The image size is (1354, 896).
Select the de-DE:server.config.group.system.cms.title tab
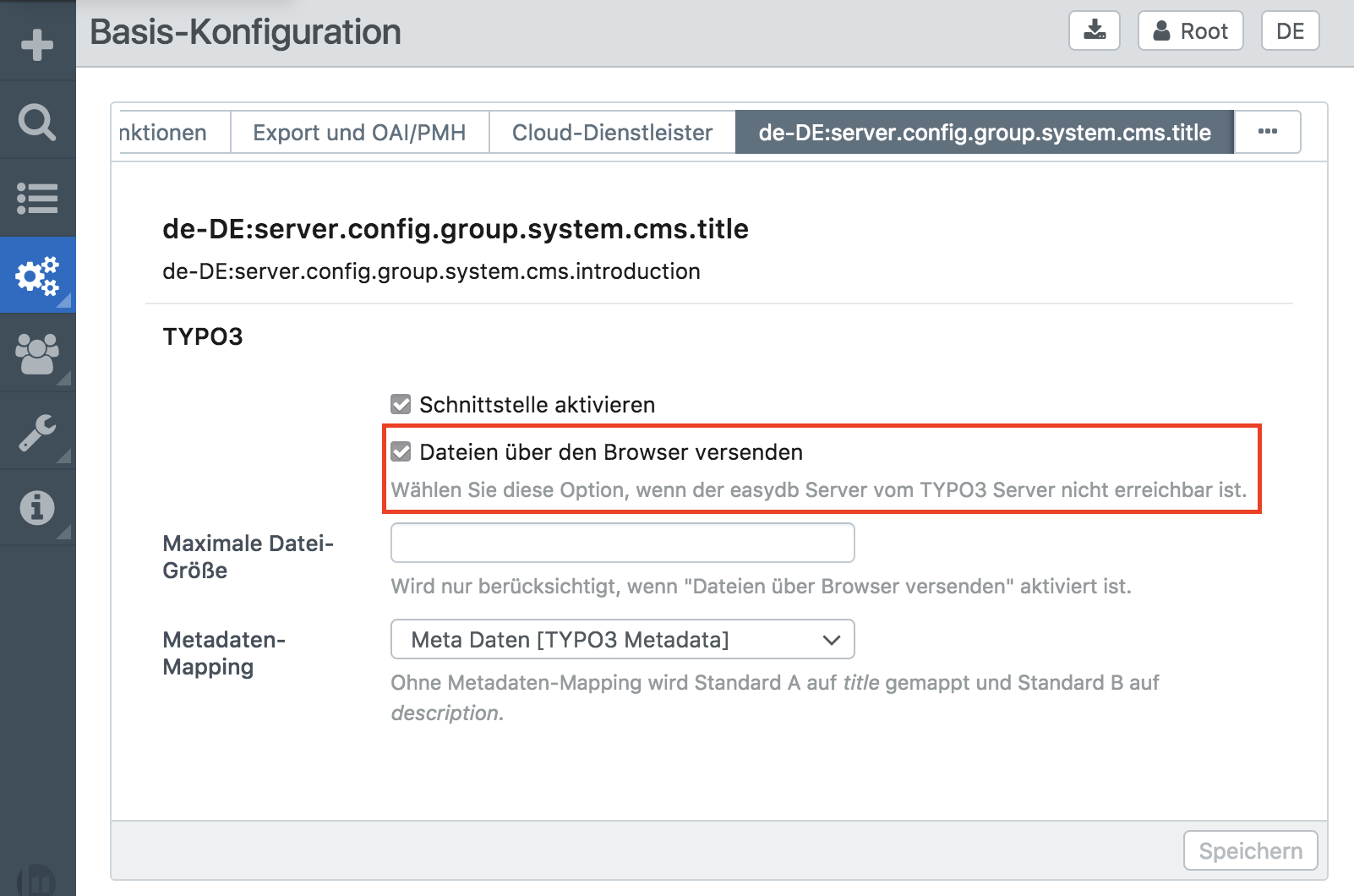[985, 133]
